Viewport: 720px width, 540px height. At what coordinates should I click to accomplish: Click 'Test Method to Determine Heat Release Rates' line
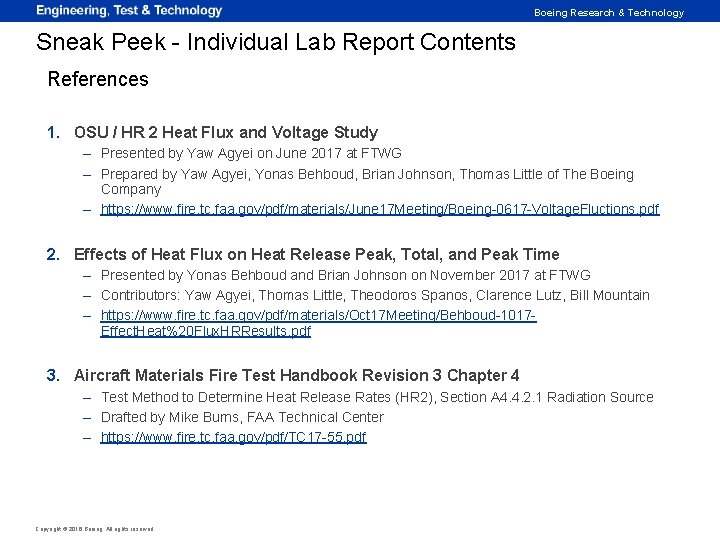[x=377, y=397]
